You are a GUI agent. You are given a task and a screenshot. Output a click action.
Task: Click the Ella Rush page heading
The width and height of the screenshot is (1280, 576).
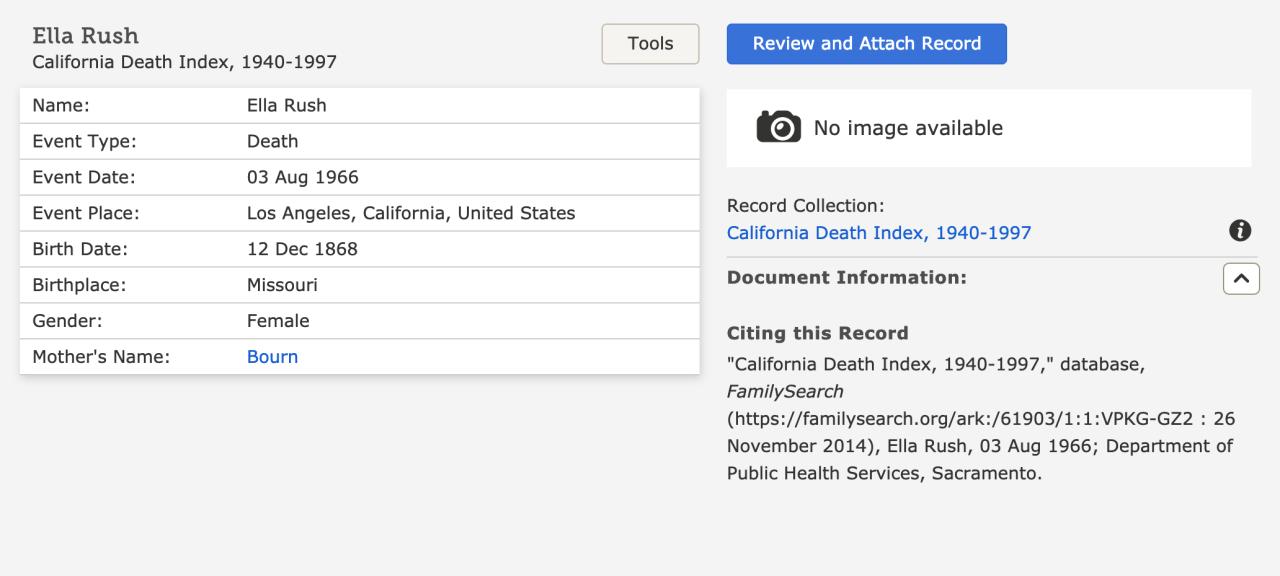click(86, 37)
